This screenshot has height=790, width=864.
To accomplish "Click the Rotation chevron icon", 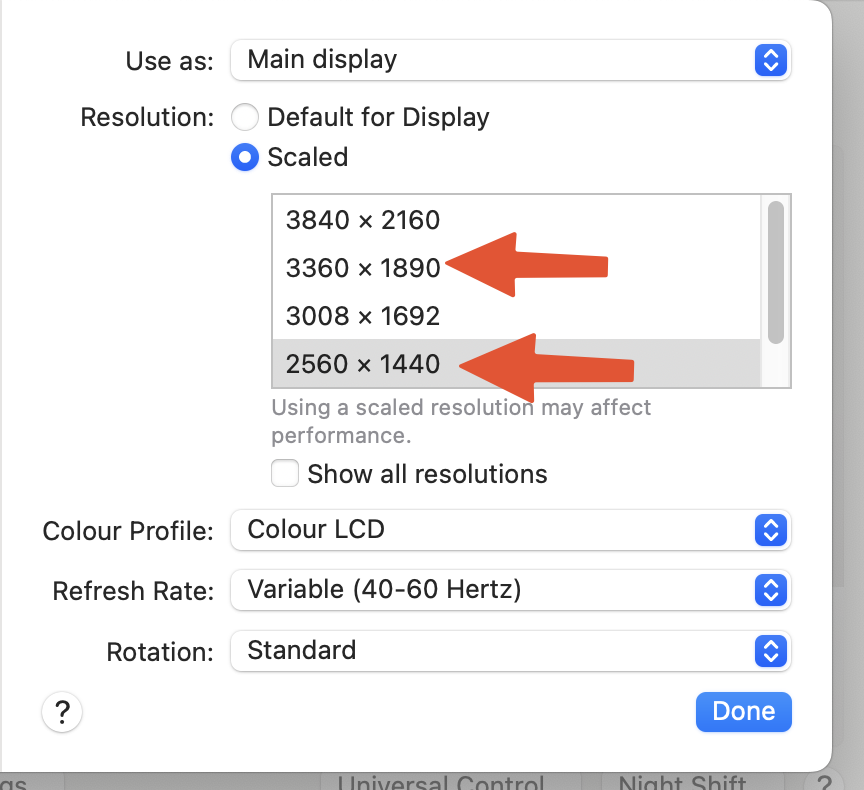I will (770, 651).
